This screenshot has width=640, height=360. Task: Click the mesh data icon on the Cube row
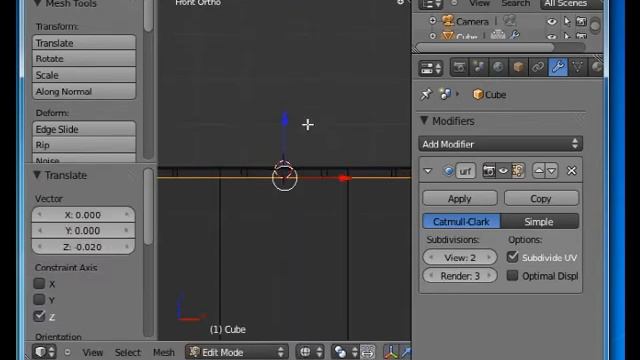point(498,36)
